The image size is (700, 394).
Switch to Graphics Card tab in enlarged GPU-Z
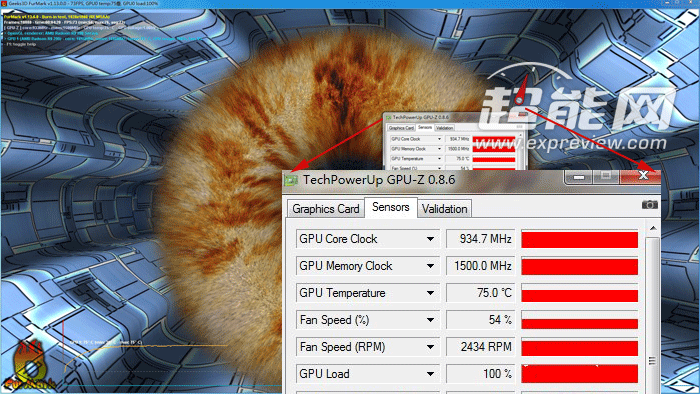(x=325, y=209)
